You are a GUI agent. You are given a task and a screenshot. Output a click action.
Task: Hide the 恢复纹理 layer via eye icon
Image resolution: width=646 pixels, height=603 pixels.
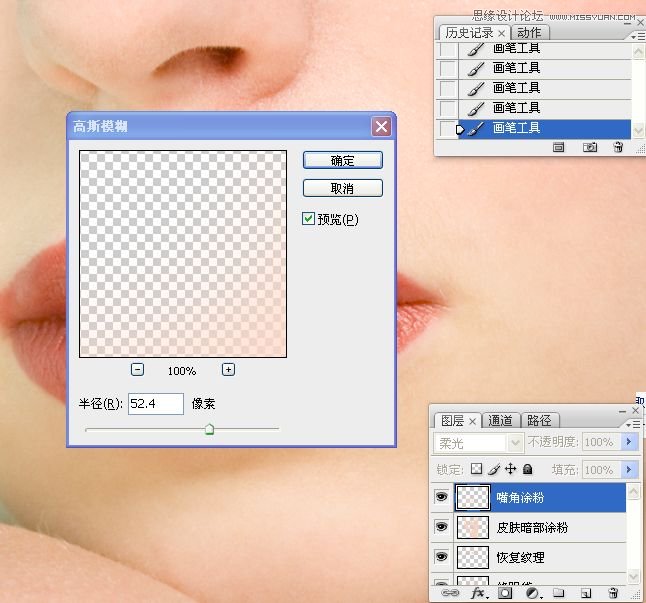click(441, 557)
